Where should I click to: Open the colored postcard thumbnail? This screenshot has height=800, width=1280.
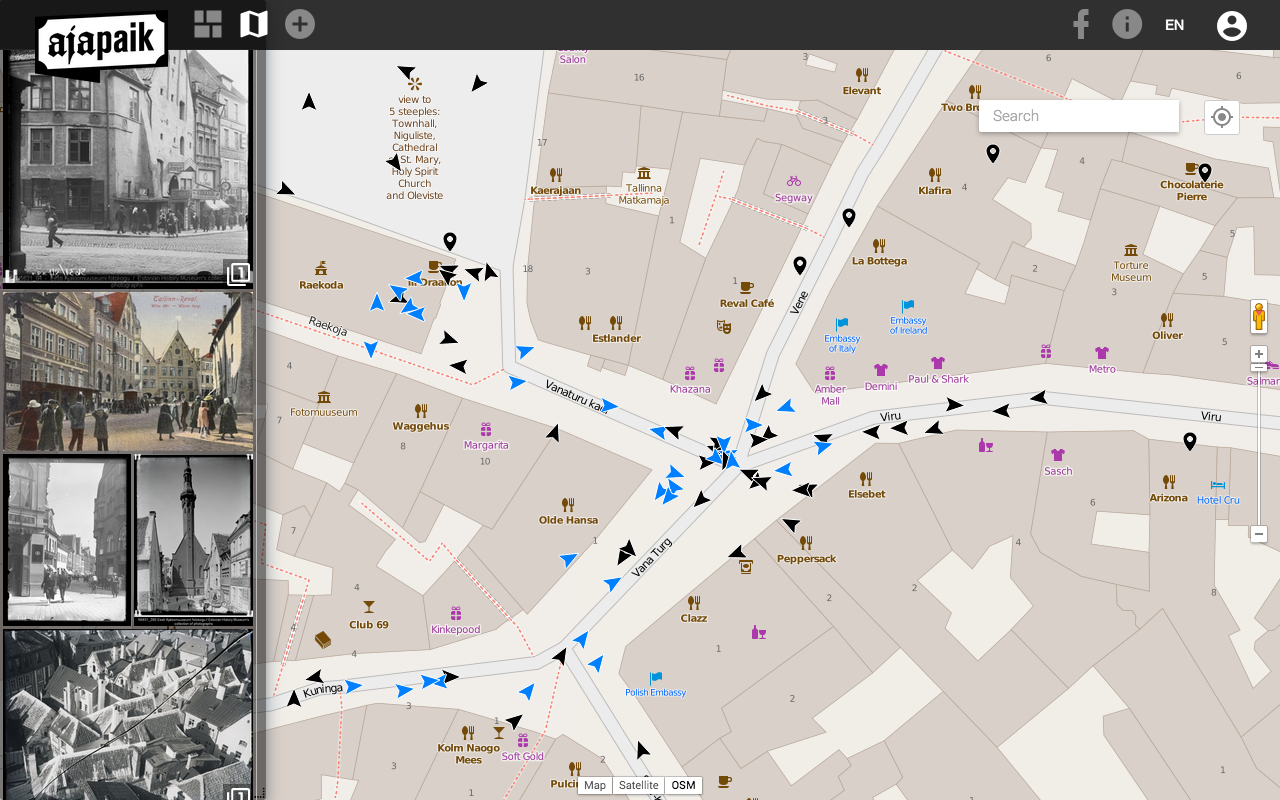click(127, 372)
